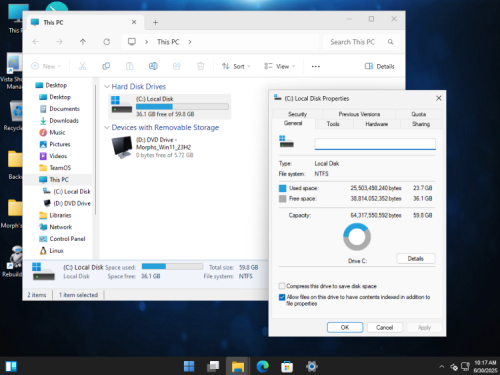Image resolution: width=500 pixels, height=375 pixels.
Task: Open Task View on the taskbar
Action: pyautogui.click(x=213, y=366)
